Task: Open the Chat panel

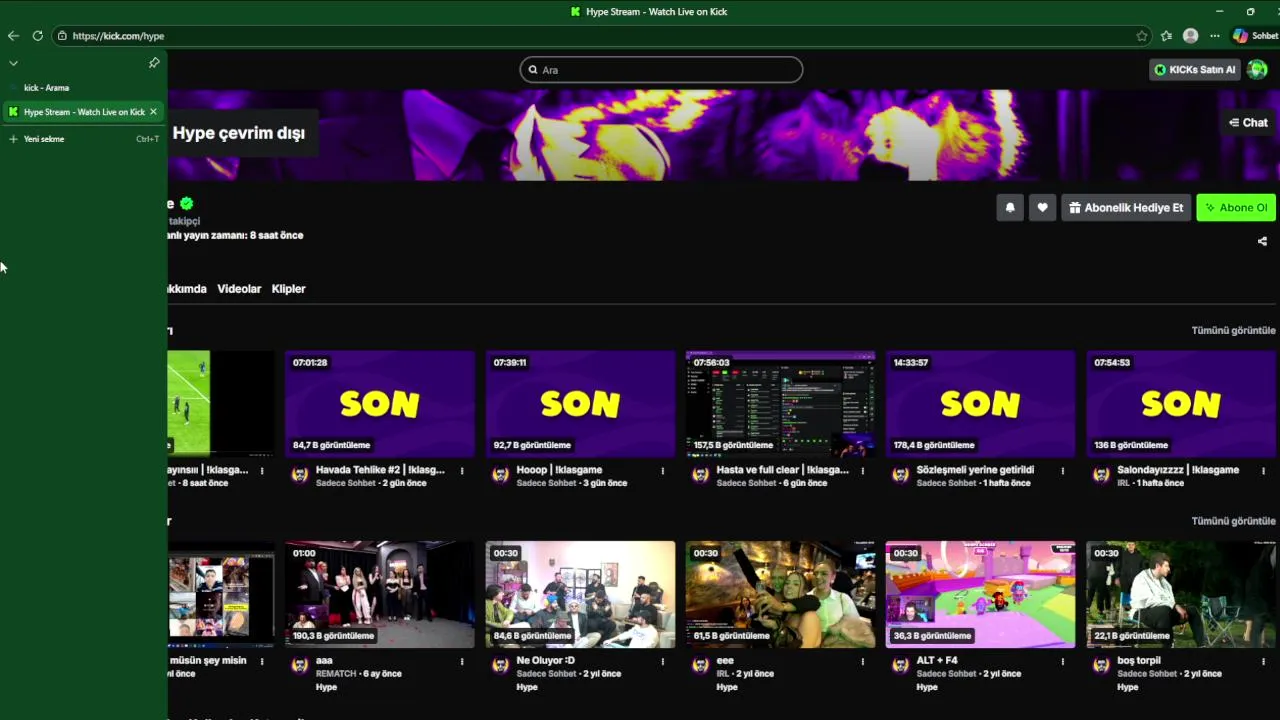Action: (1248, 123)
